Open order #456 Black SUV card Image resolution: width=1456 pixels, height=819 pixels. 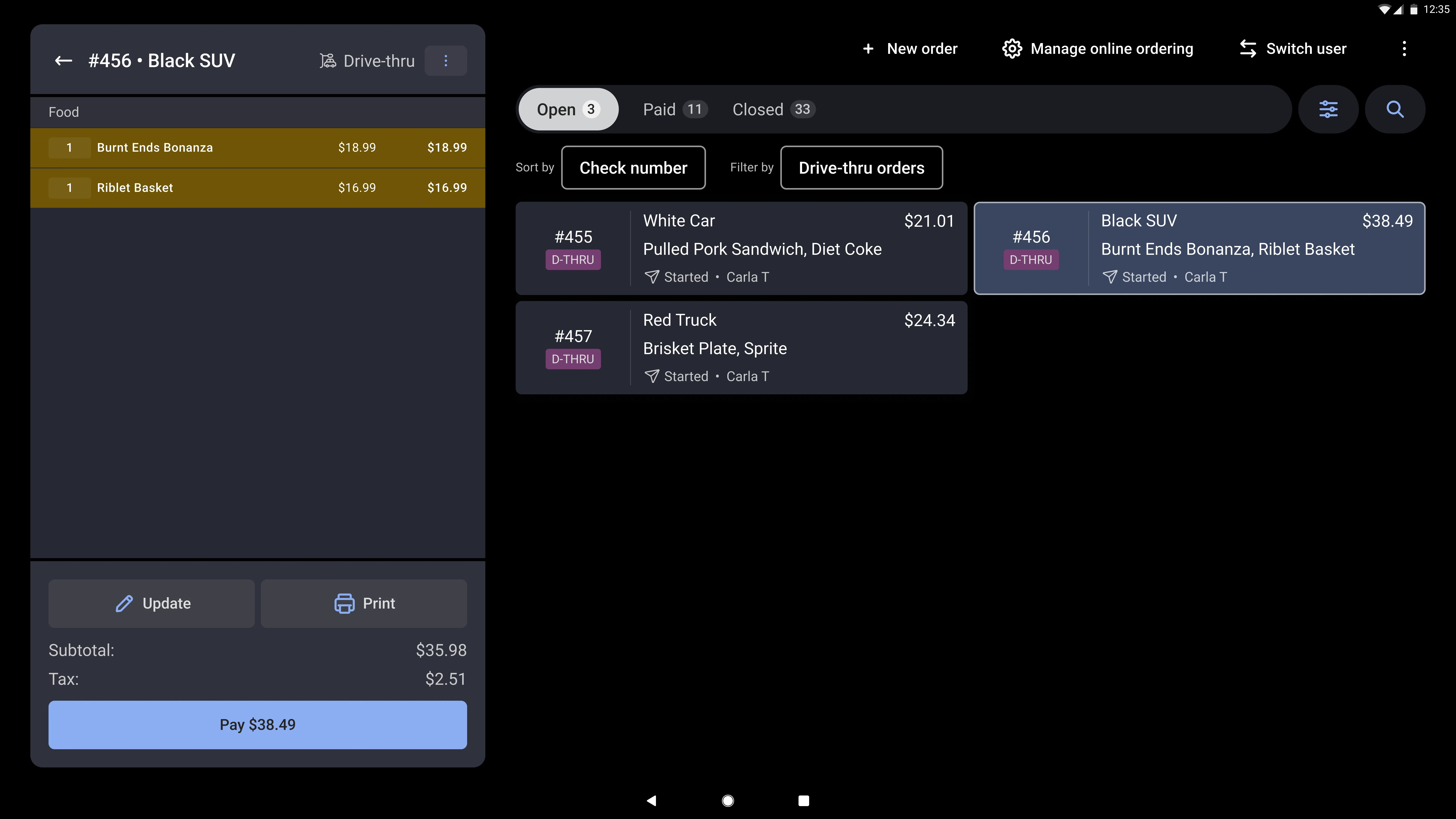pos(1199,248)
